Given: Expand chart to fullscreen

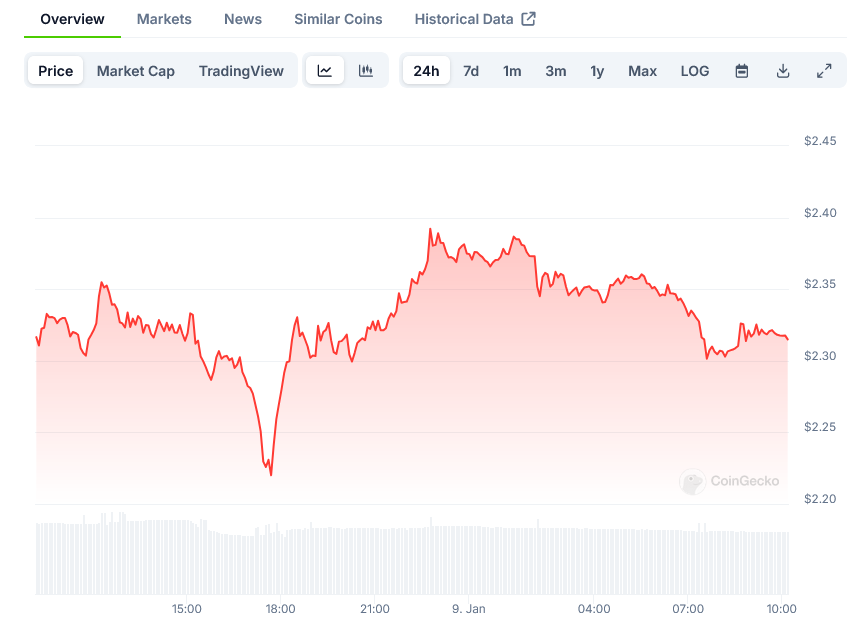Looking at the screenshot, I should pyautogui.click(x=824, y=71).
